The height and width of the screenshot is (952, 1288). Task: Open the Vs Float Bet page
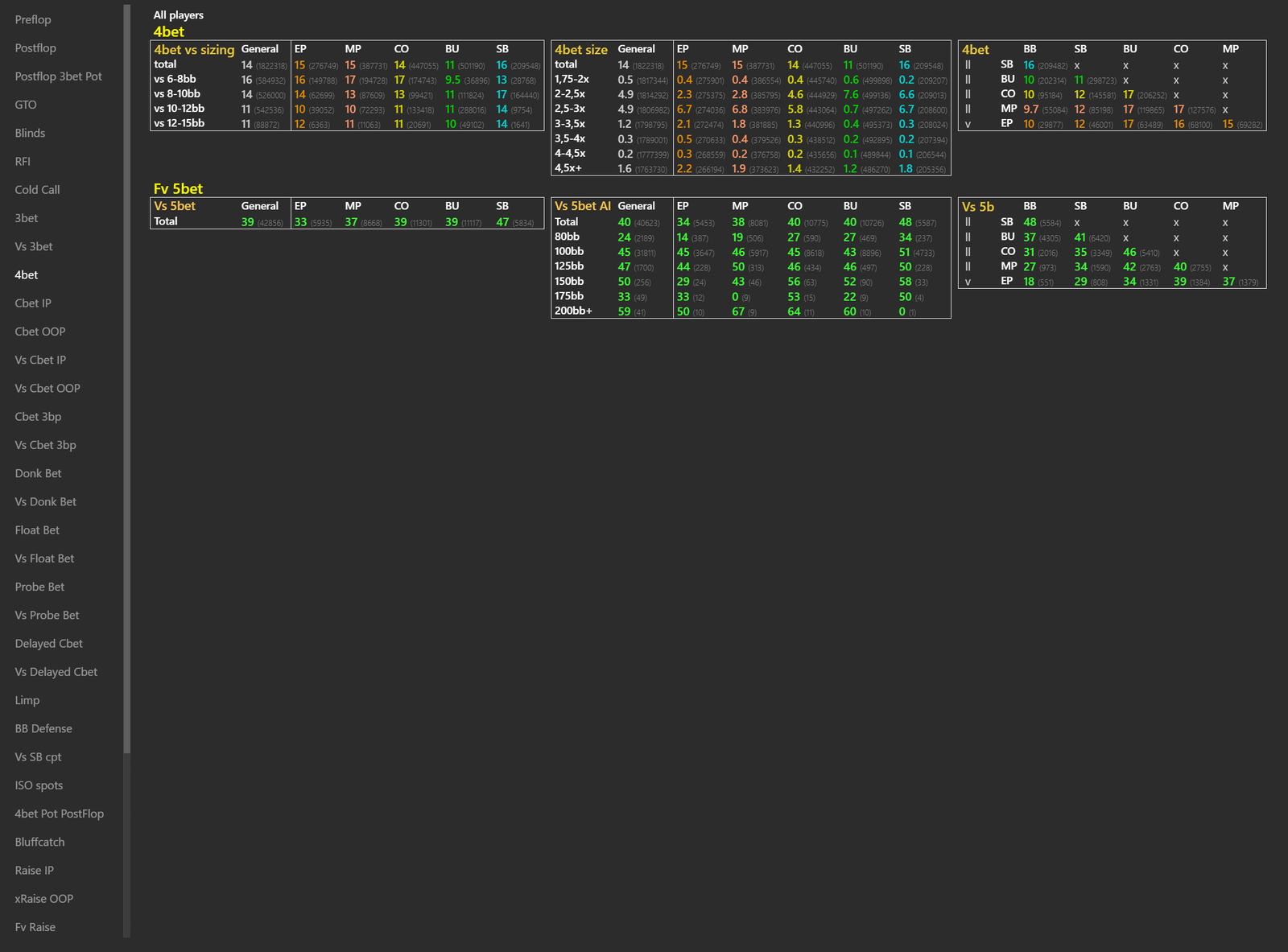pyautogui.click(x=44, y=558)
